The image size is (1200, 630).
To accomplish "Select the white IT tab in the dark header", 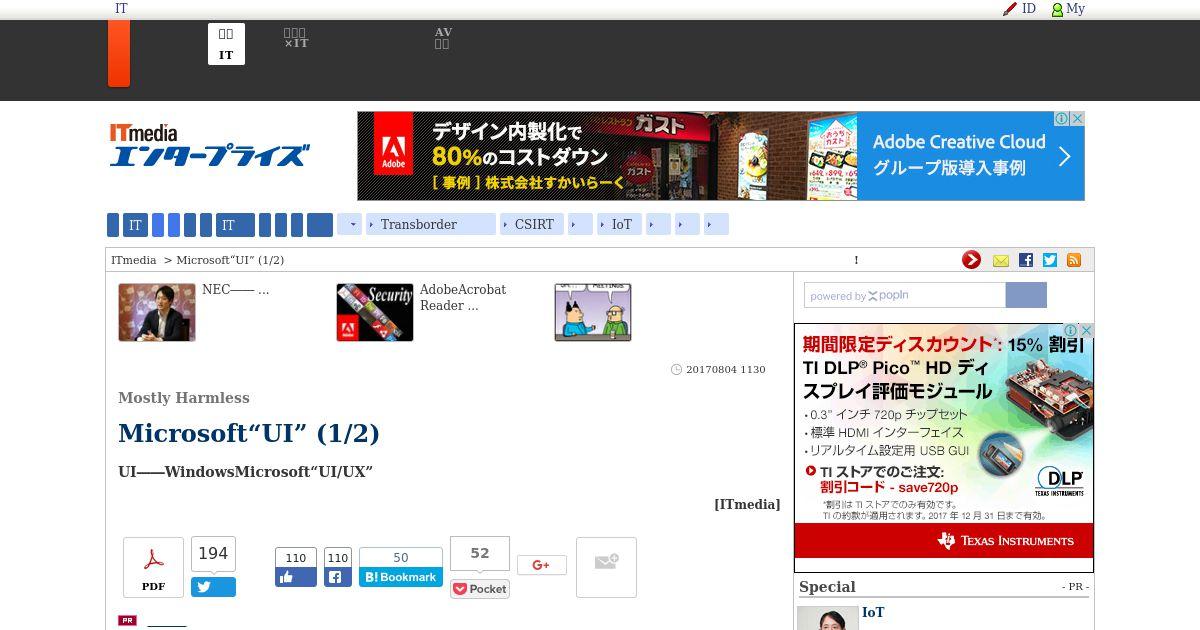I will (226, 44).
